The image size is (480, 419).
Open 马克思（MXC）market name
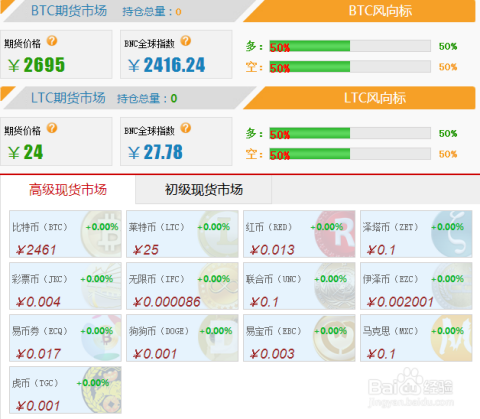click(x=391, y=331)
